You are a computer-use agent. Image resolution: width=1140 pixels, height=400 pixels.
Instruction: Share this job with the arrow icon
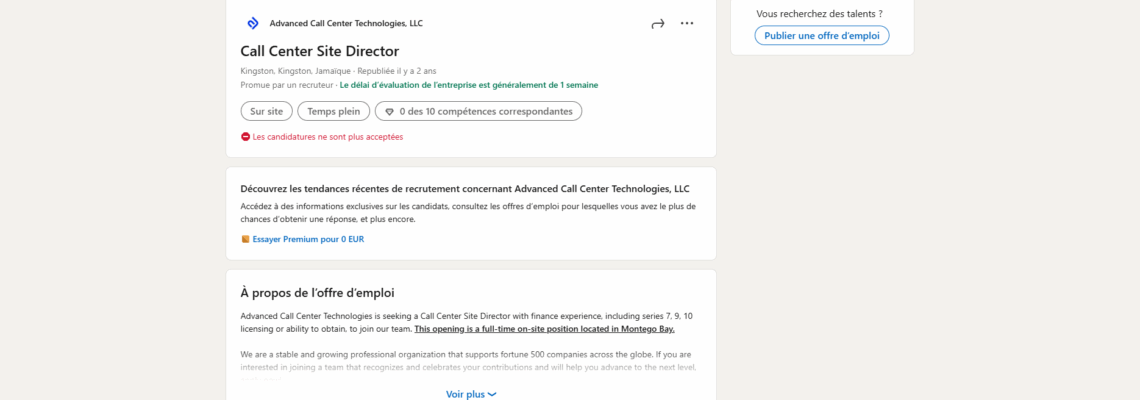657,23
